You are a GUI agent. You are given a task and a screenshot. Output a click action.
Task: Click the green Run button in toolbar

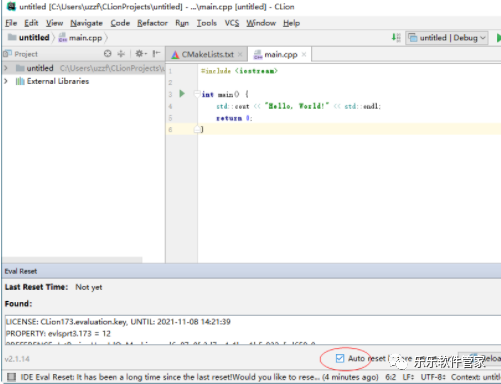click(498, 38)
